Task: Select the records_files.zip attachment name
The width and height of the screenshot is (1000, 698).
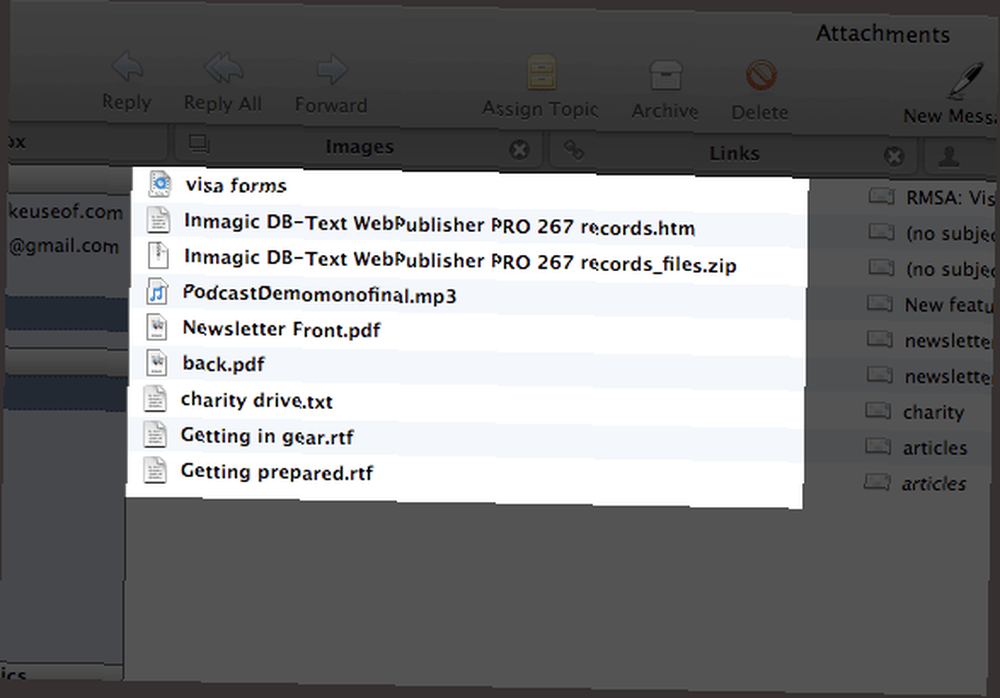Action: tap(460, 261)
